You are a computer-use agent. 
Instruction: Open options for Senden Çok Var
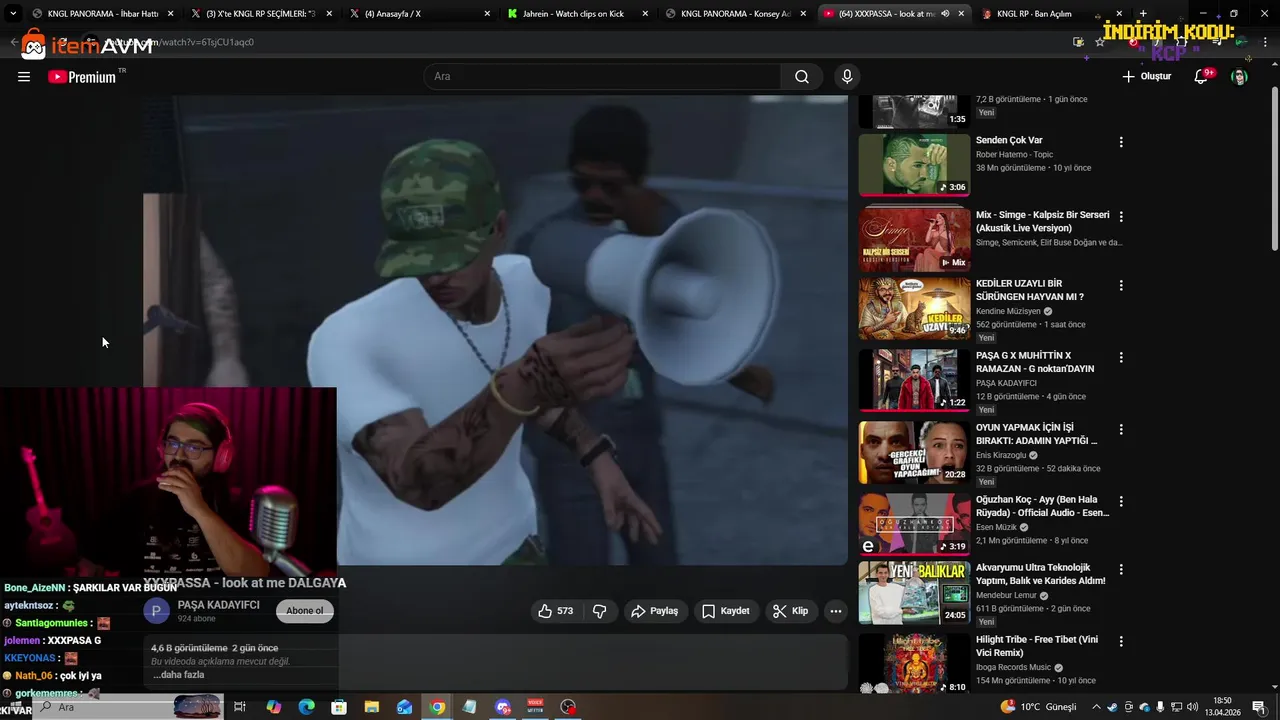tap(1121, 142)
